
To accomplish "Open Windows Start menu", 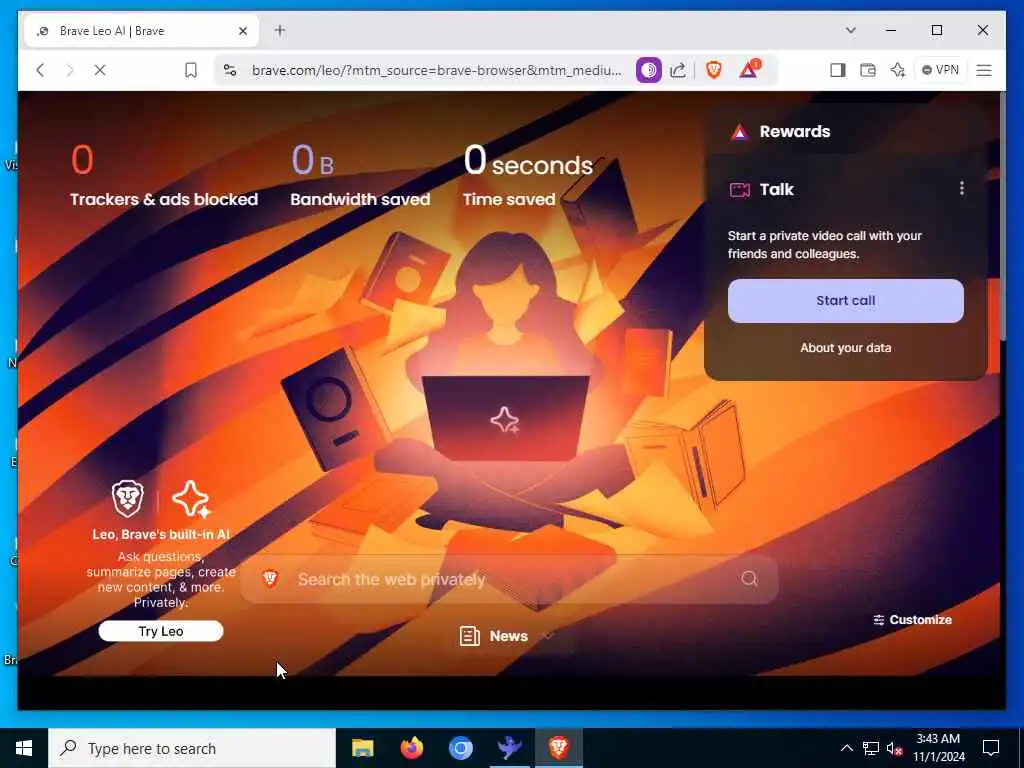I will click(24, 748).
